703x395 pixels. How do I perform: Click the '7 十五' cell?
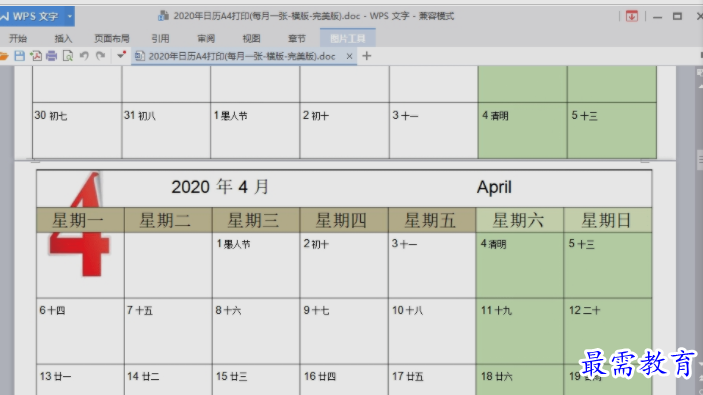[x=168, y=331]
